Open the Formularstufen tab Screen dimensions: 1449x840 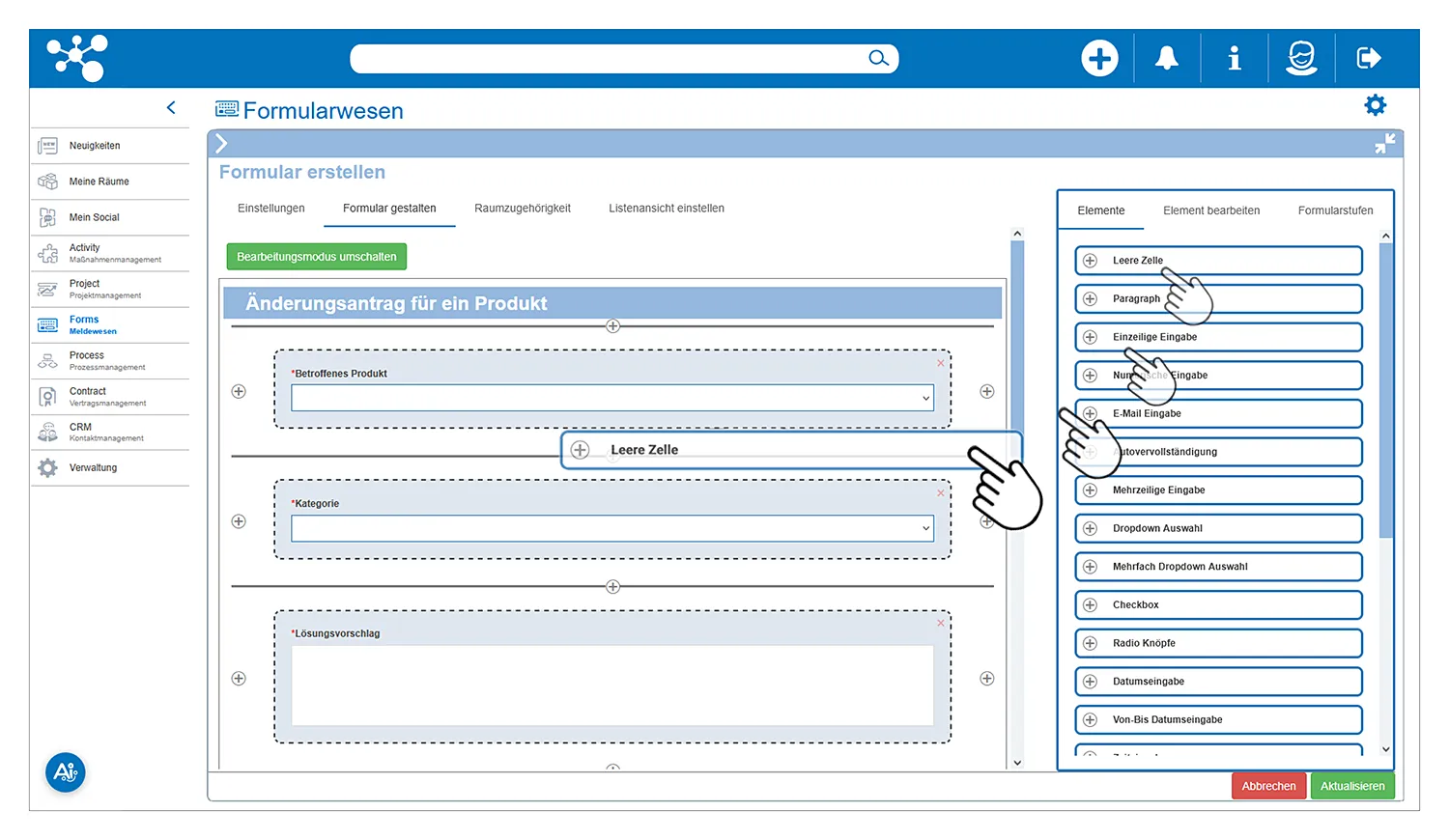tap(1335, 210)
